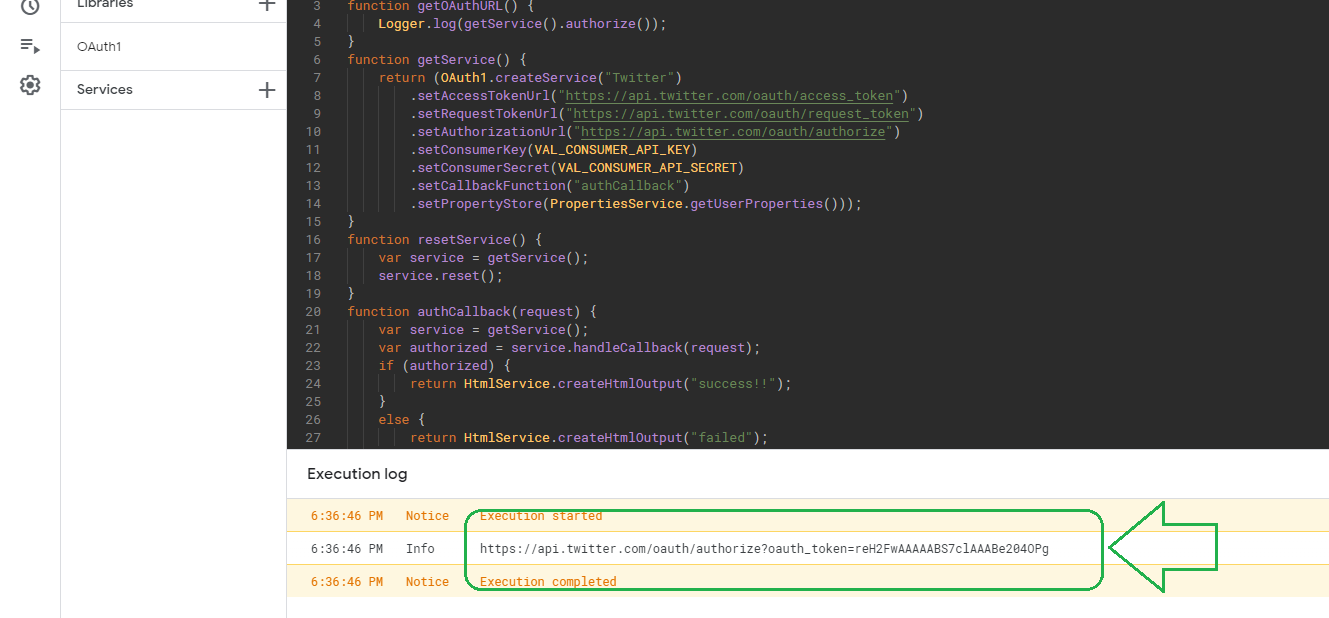Click the 6:36:46 PM timestamp on the Info row
The height and width of the screenshot is (618, 1329).
347,548
